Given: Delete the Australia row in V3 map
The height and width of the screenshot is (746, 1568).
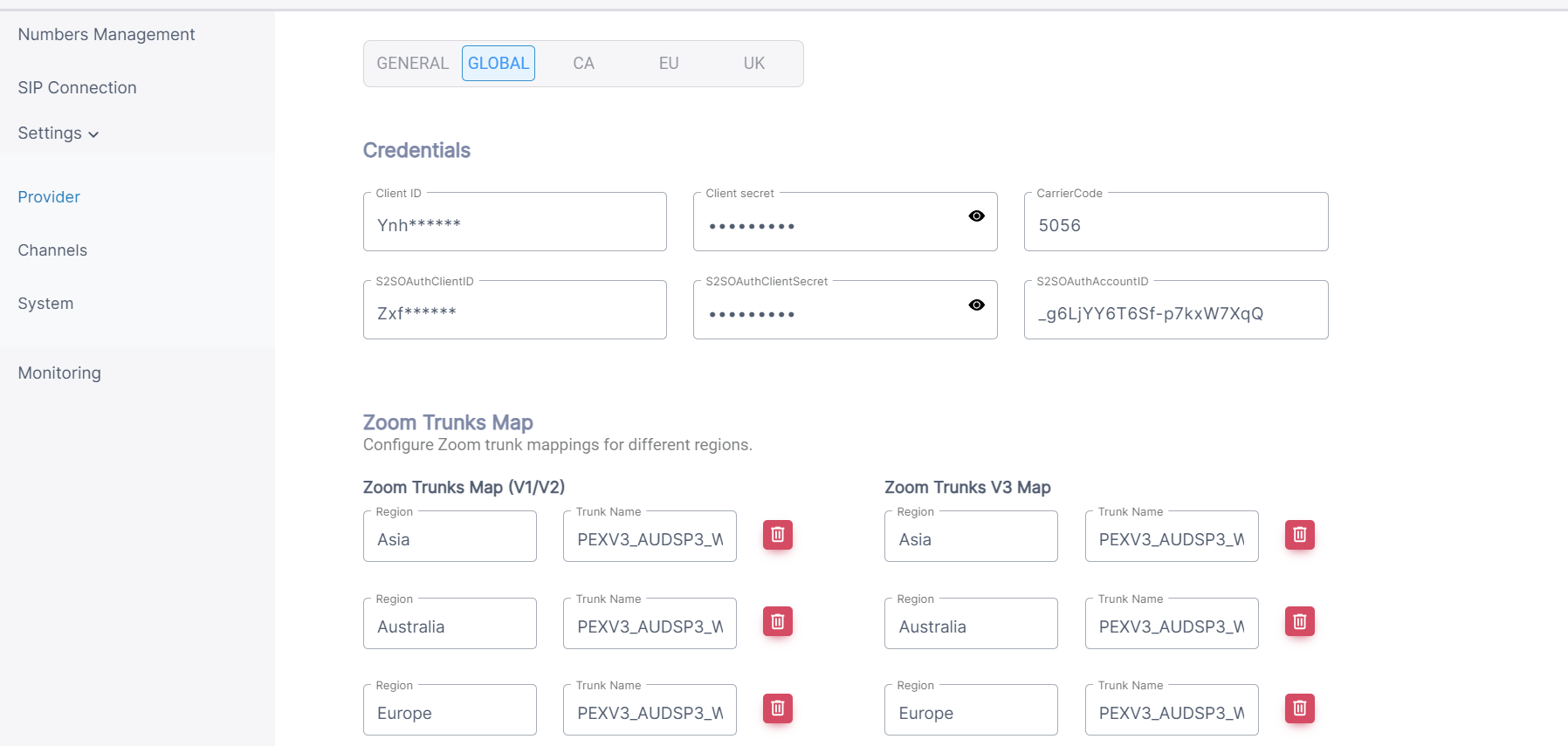Looking at the screenshot, I should coord(1299,622).
